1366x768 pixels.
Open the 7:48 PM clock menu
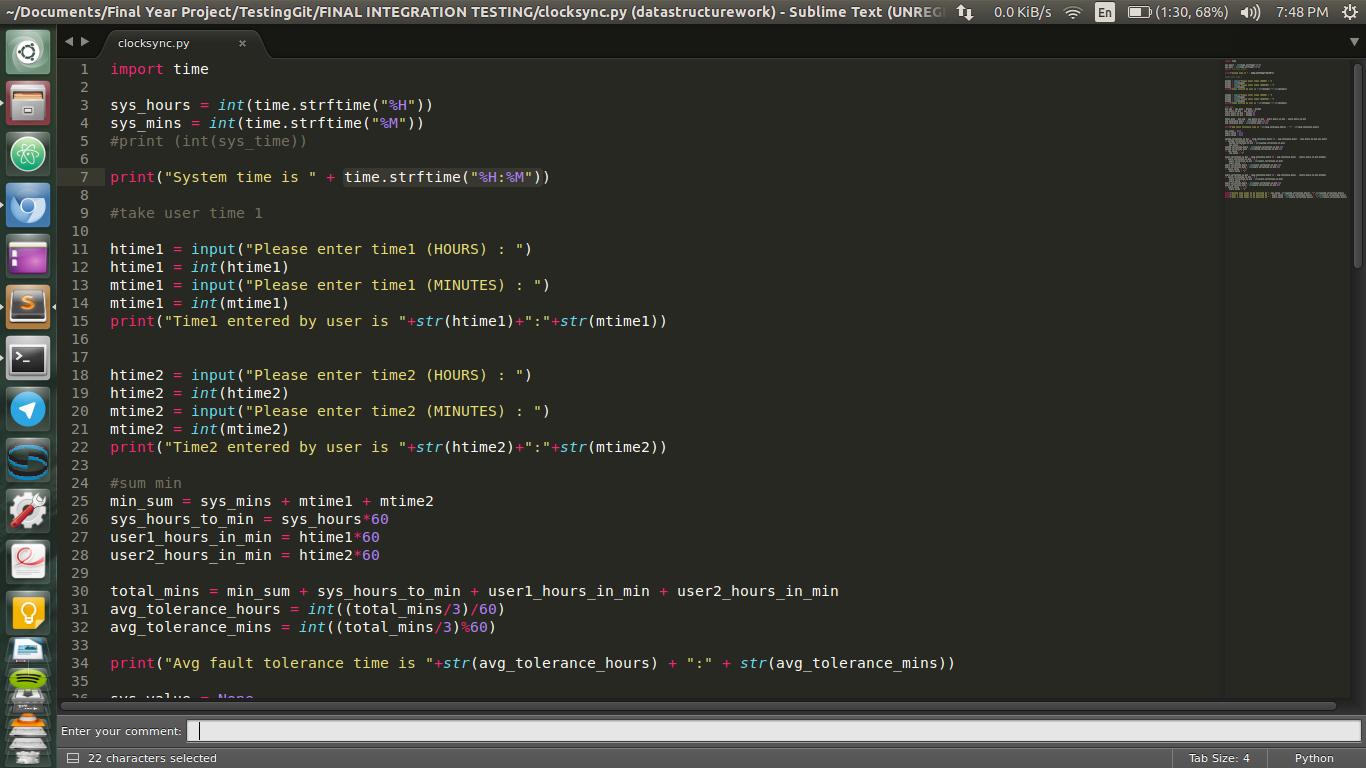(1302, 12)
